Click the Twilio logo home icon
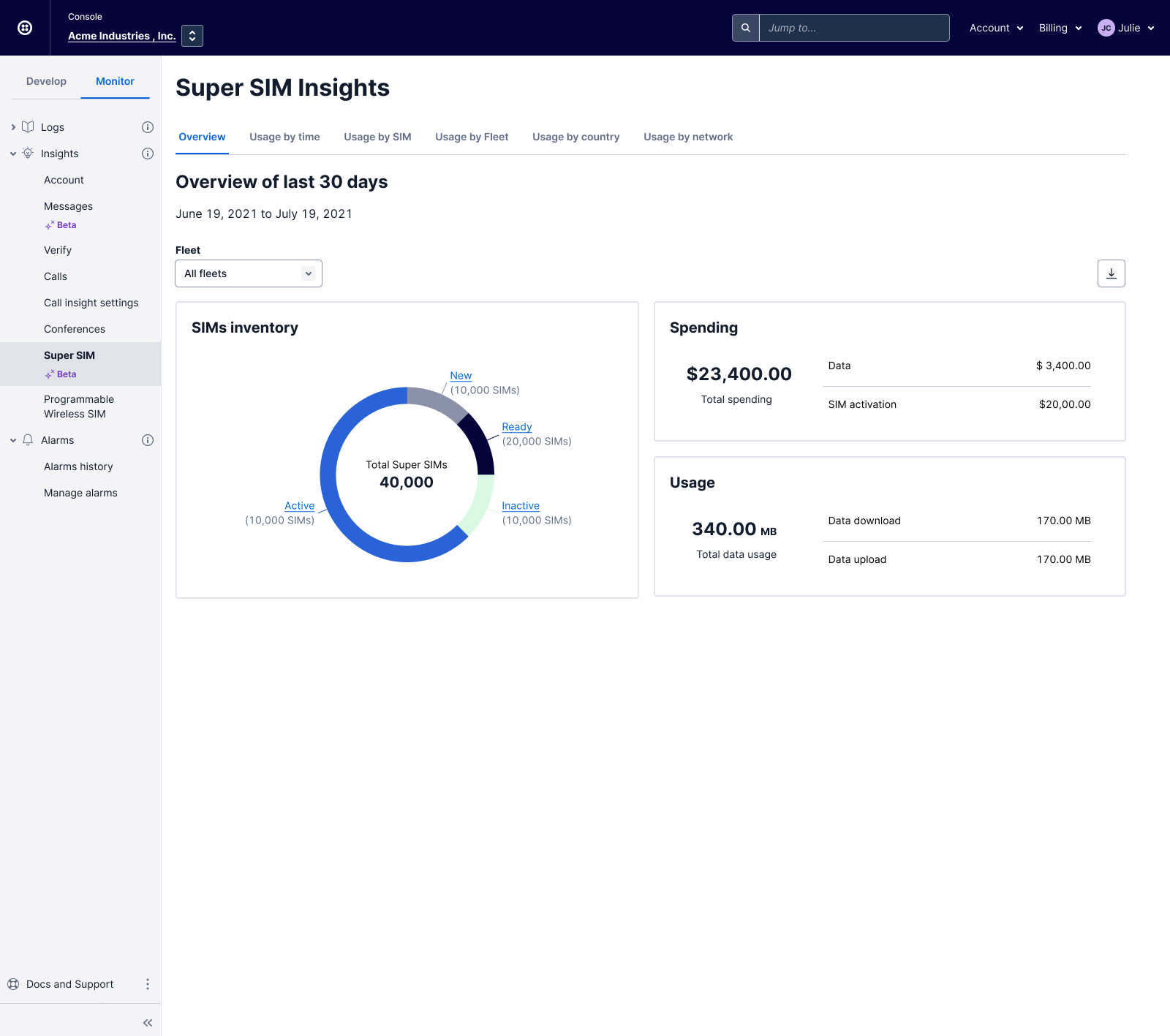Viewport: 1170px width, 1036px height. [25, 28]
